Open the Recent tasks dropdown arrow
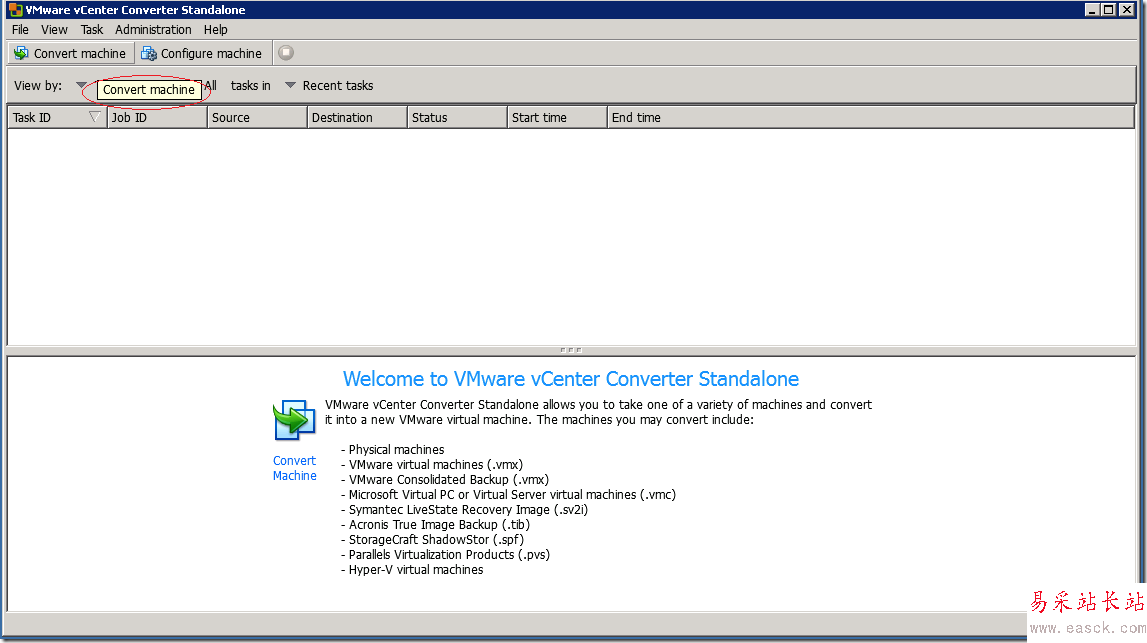Viewport: 1147px width, 643px height. [x=290, y=86]
